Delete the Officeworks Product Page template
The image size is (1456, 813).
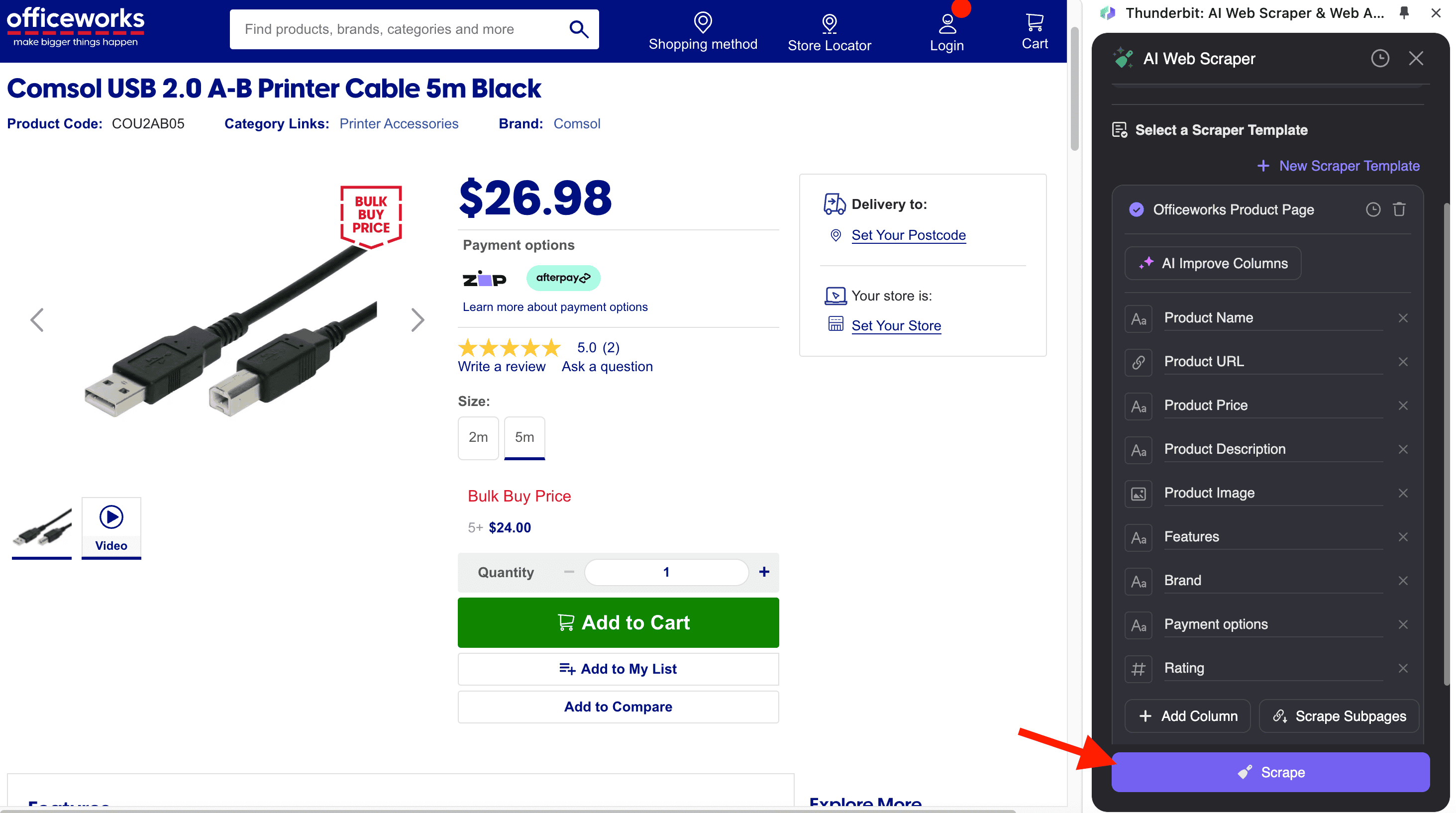click(1399, 209)
